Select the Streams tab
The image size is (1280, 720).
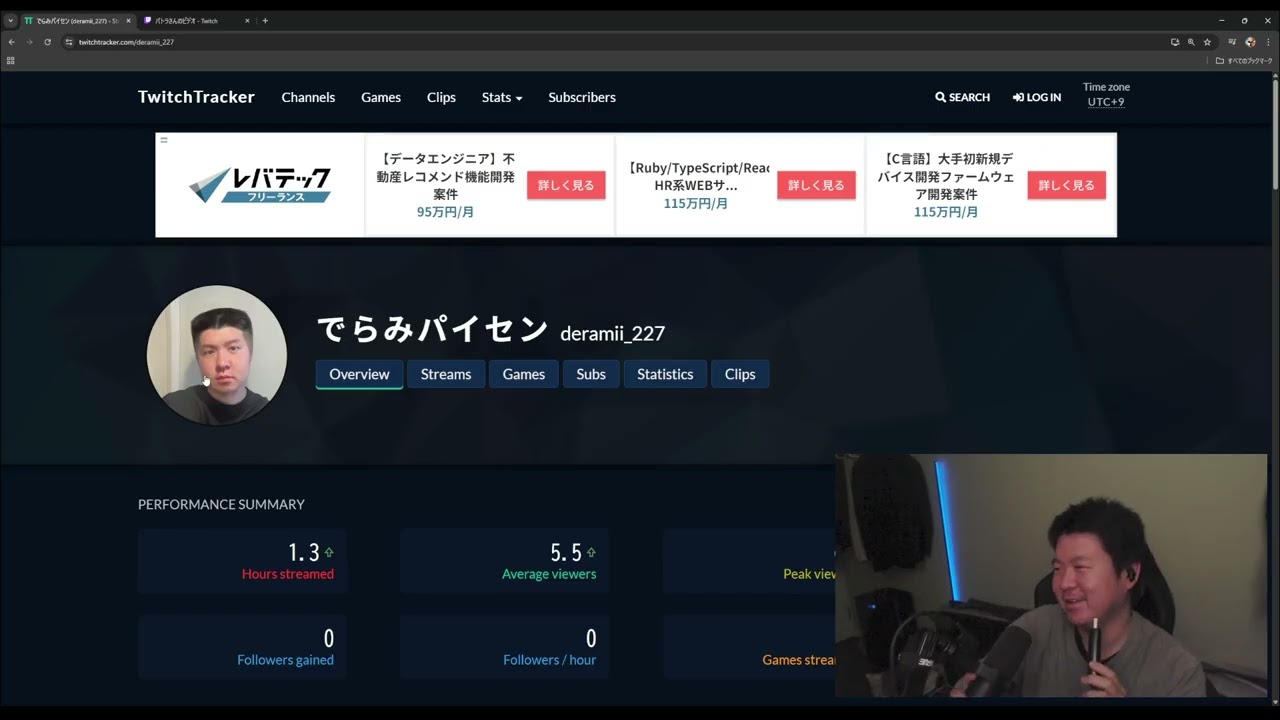click(x=446, y=374)
